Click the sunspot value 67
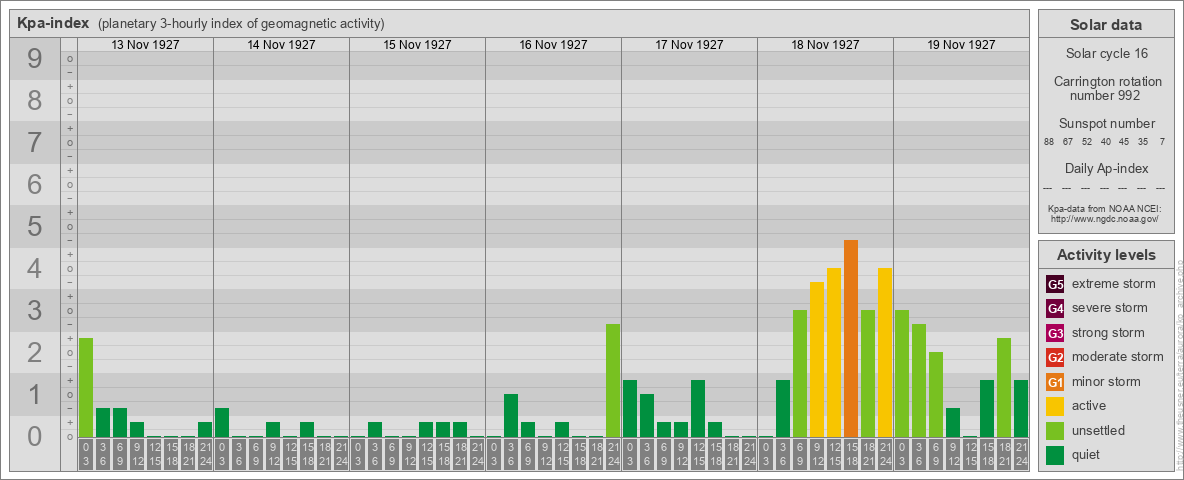1184x480 pixels. pos(1068,142)
